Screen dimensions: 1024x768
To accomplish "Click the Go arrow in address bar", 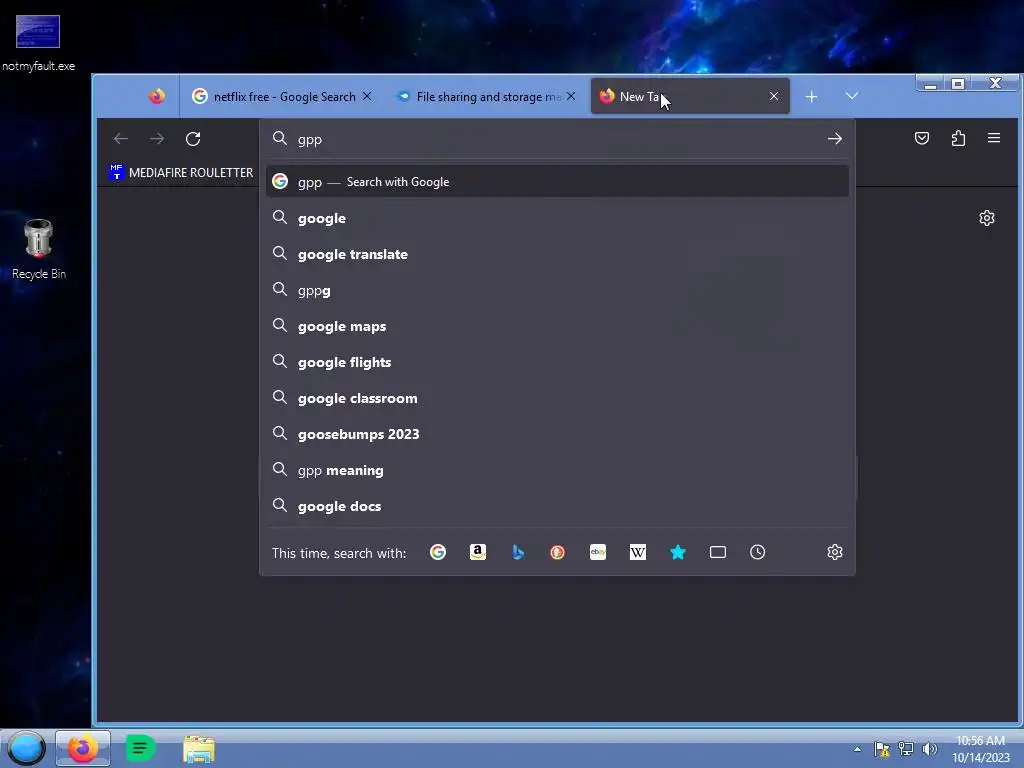I will pyautogui.click(x=835, y=138).
